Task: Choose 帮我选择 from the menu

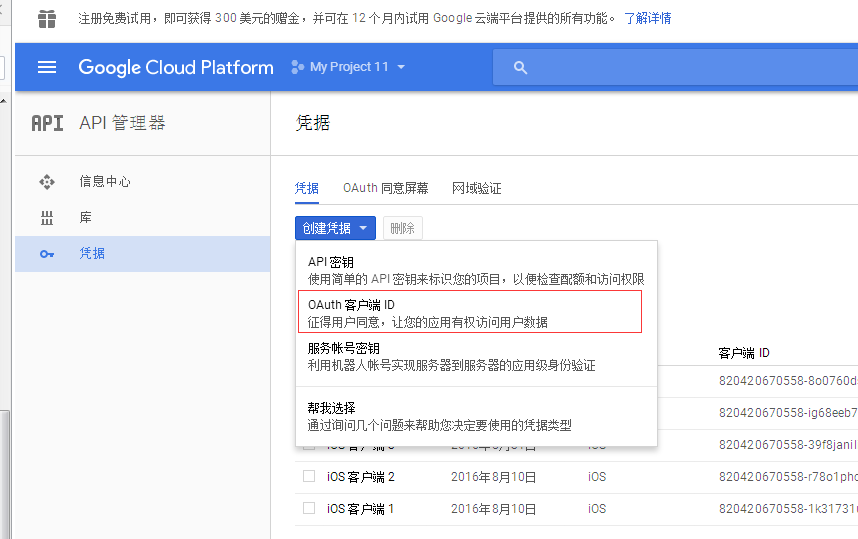Action: click(476, 416)
